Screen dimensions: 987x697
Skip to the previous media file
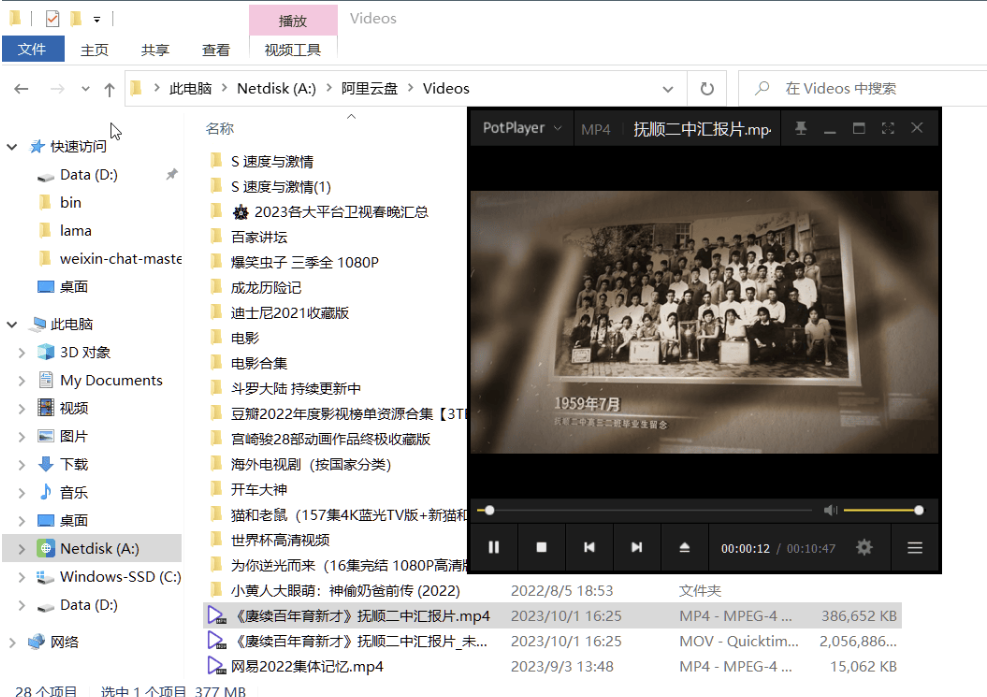coord(589,547)
